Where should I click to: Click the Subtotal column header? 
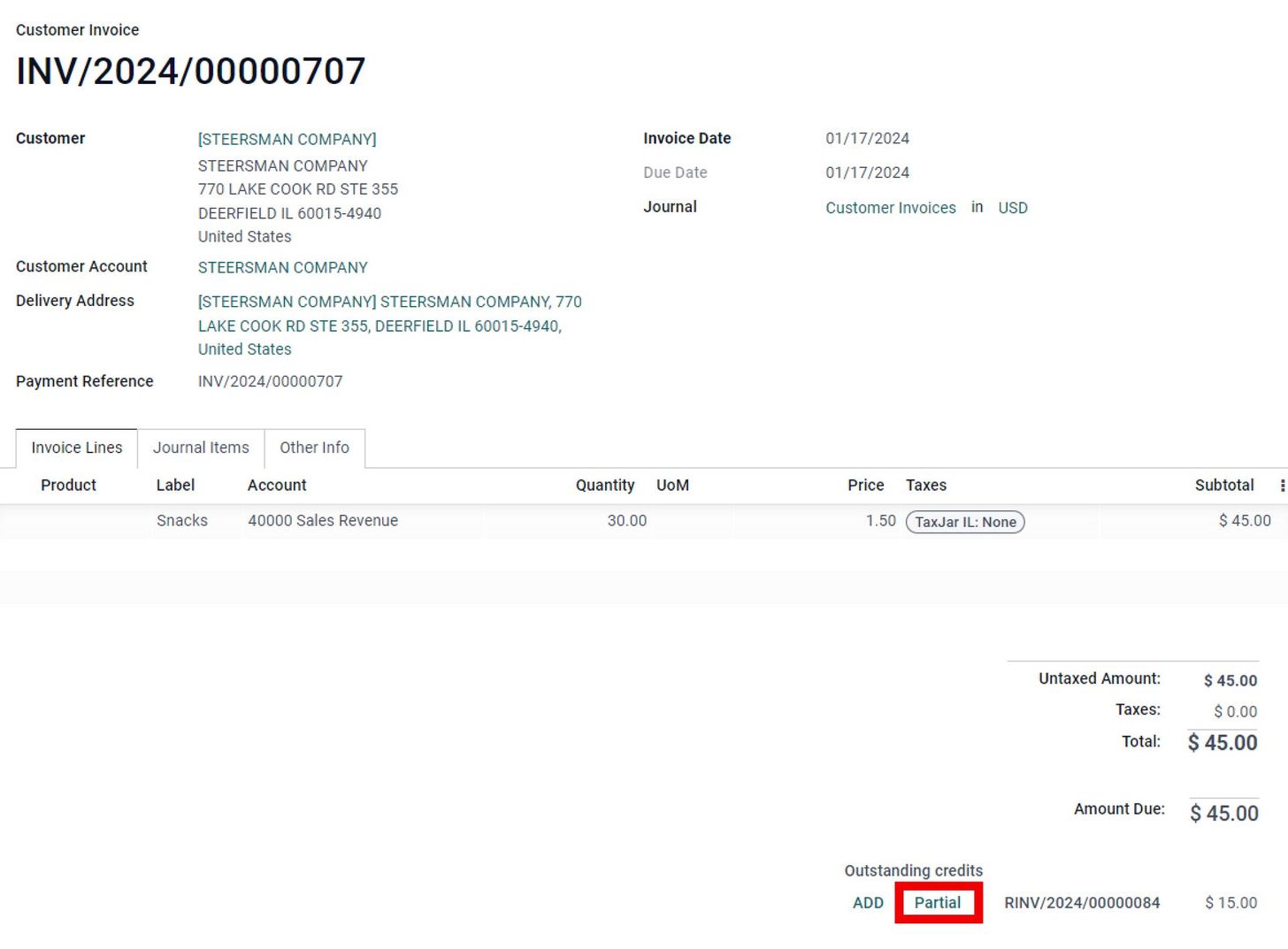[x=1223, y=486]
